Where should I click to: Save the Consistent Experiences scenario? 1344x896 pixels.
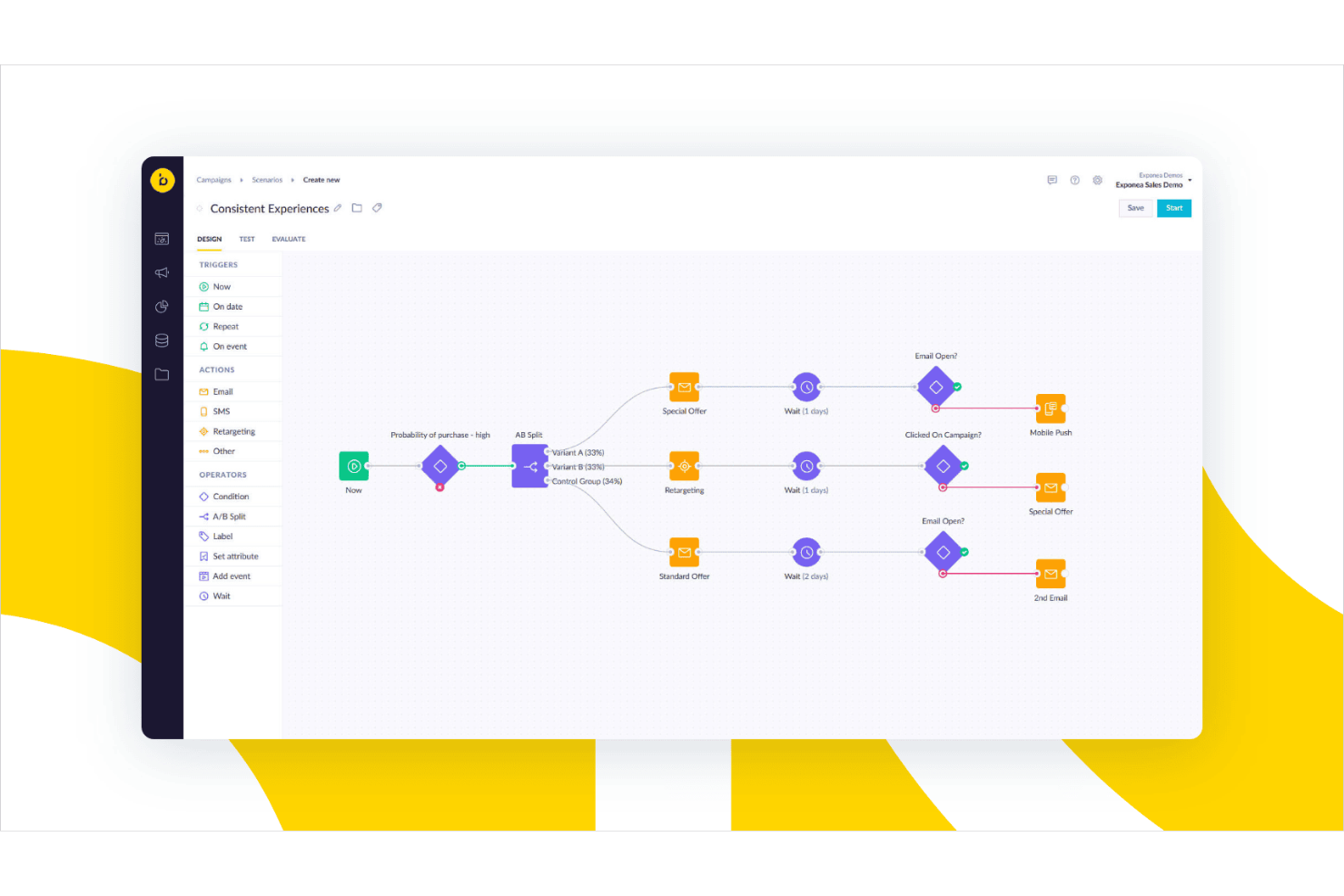coord(1135,208)
